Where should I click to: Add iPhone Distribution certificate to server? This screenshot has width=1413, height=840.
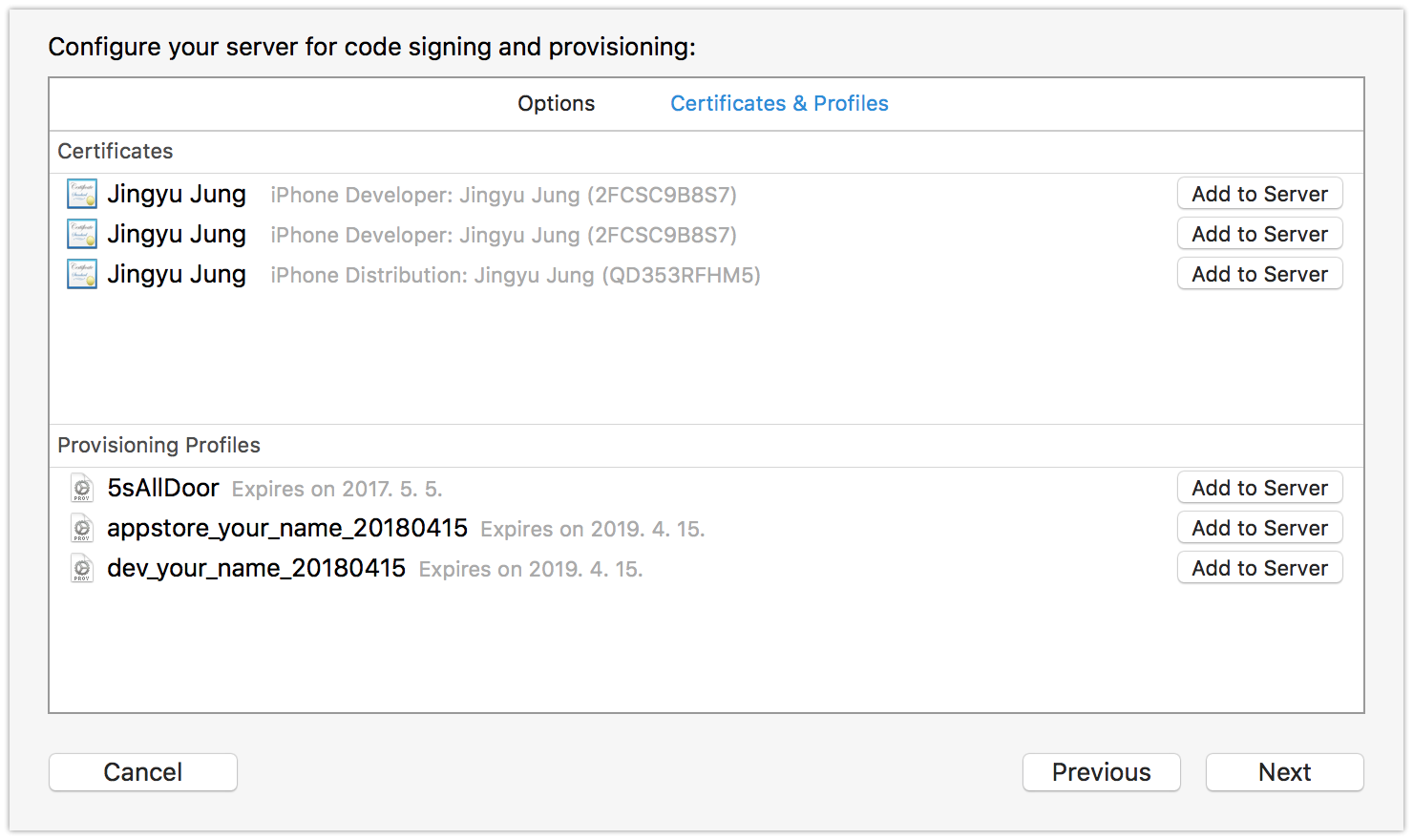(x=1259, y=274)
